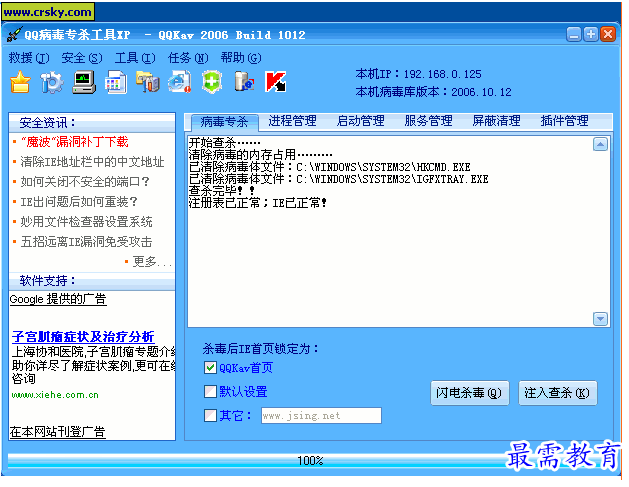Click the 注册表已正常 log line
Screen dimensions: 629x487
click(258, 203)
